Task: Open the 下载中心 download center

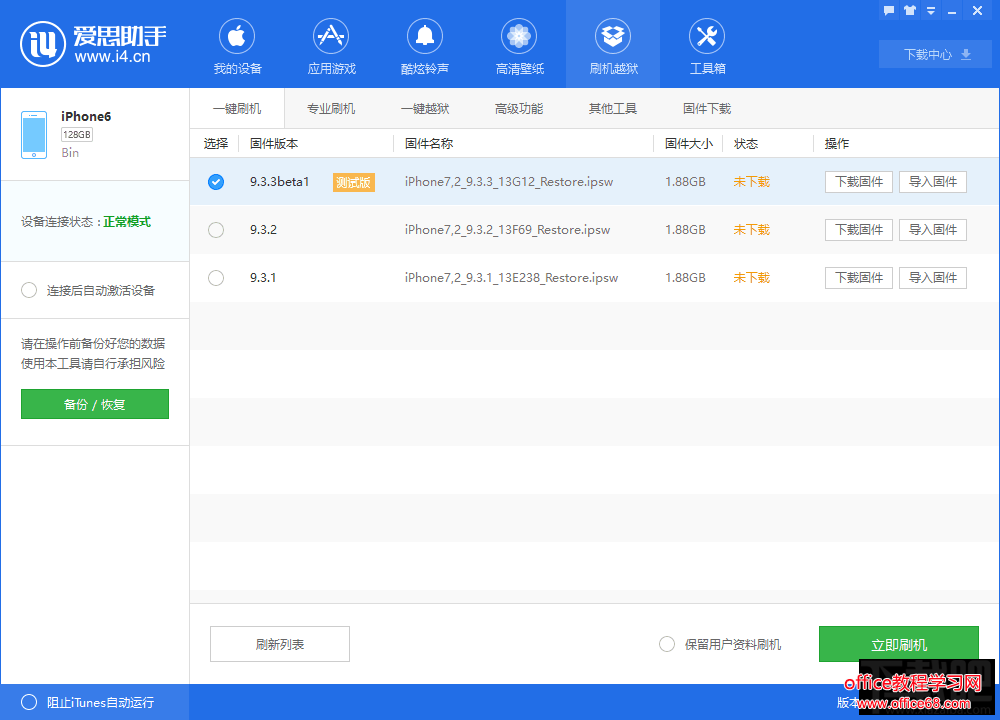Action: point(936,54)
